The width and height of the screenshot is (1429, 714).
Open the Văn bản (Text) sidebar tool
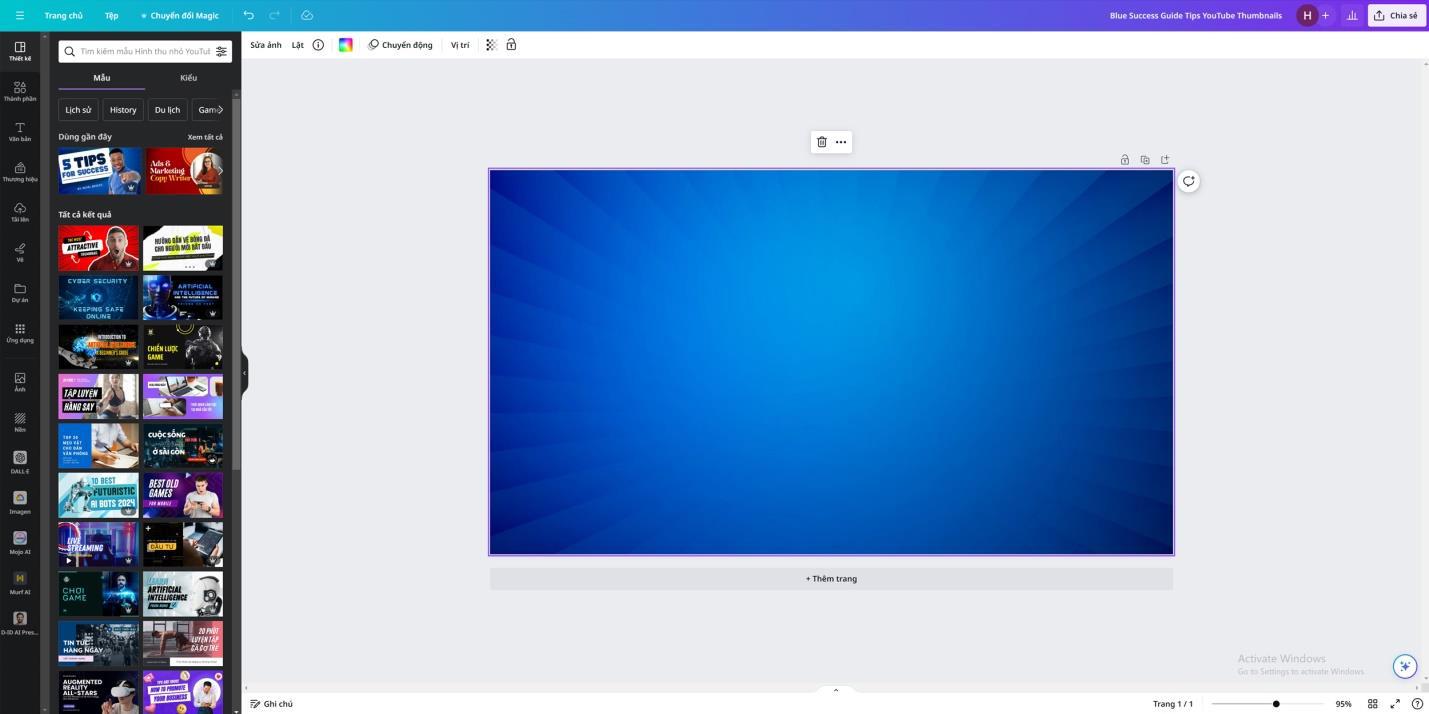point(20,131)
